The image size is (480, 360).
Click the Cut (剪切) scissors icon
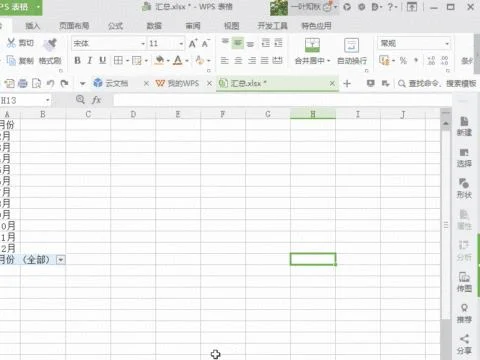[11, 43]
